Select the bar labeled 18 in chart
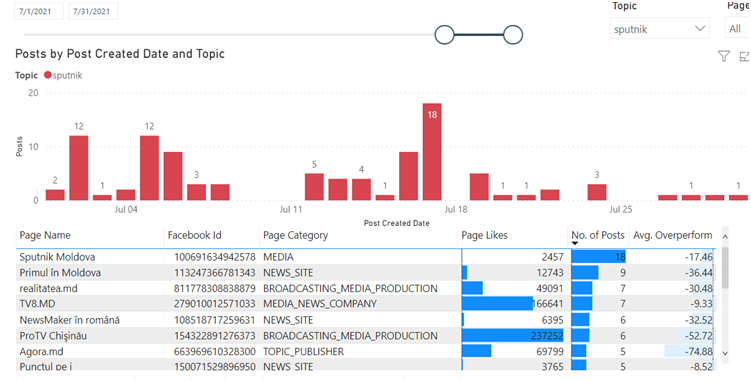751x382 pixels. pyautogui.click(x=432, y=152)
